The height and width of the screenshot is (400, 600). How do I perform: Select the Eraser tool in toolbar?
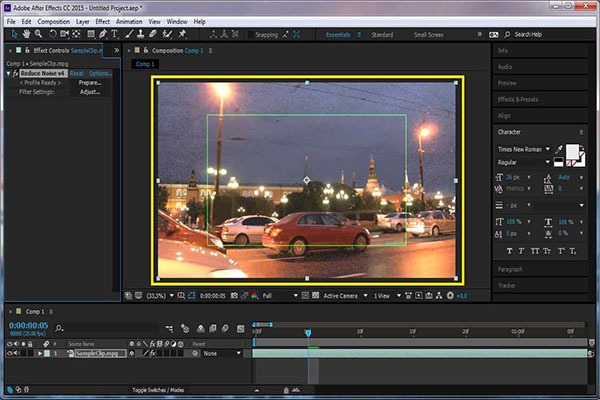153,34
